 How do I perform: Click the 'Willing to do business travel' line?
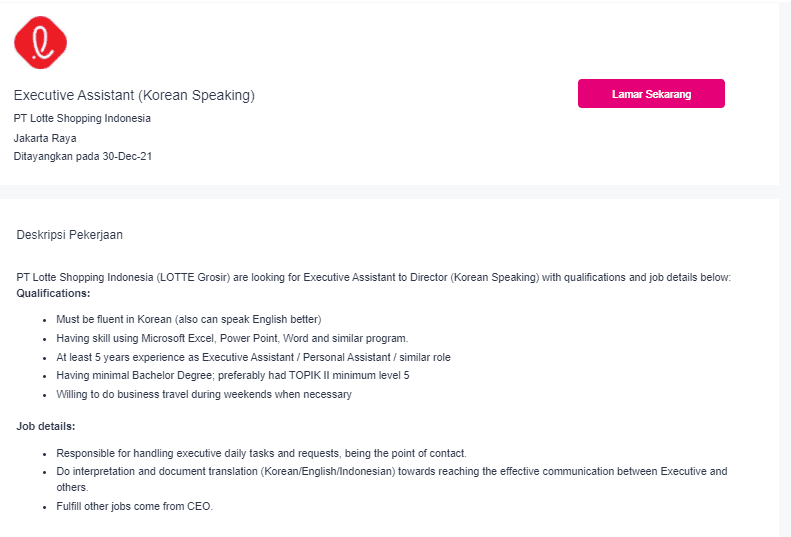tap(204, 394)
